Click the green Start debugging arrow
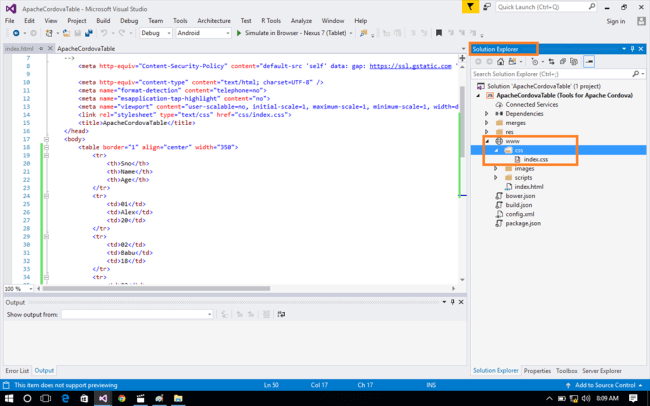 point(239,33)
